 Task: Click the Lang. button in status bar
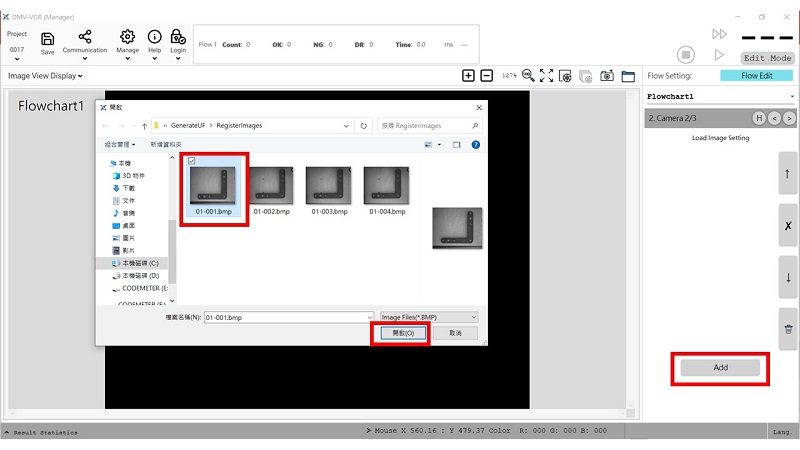pos(782,432)
